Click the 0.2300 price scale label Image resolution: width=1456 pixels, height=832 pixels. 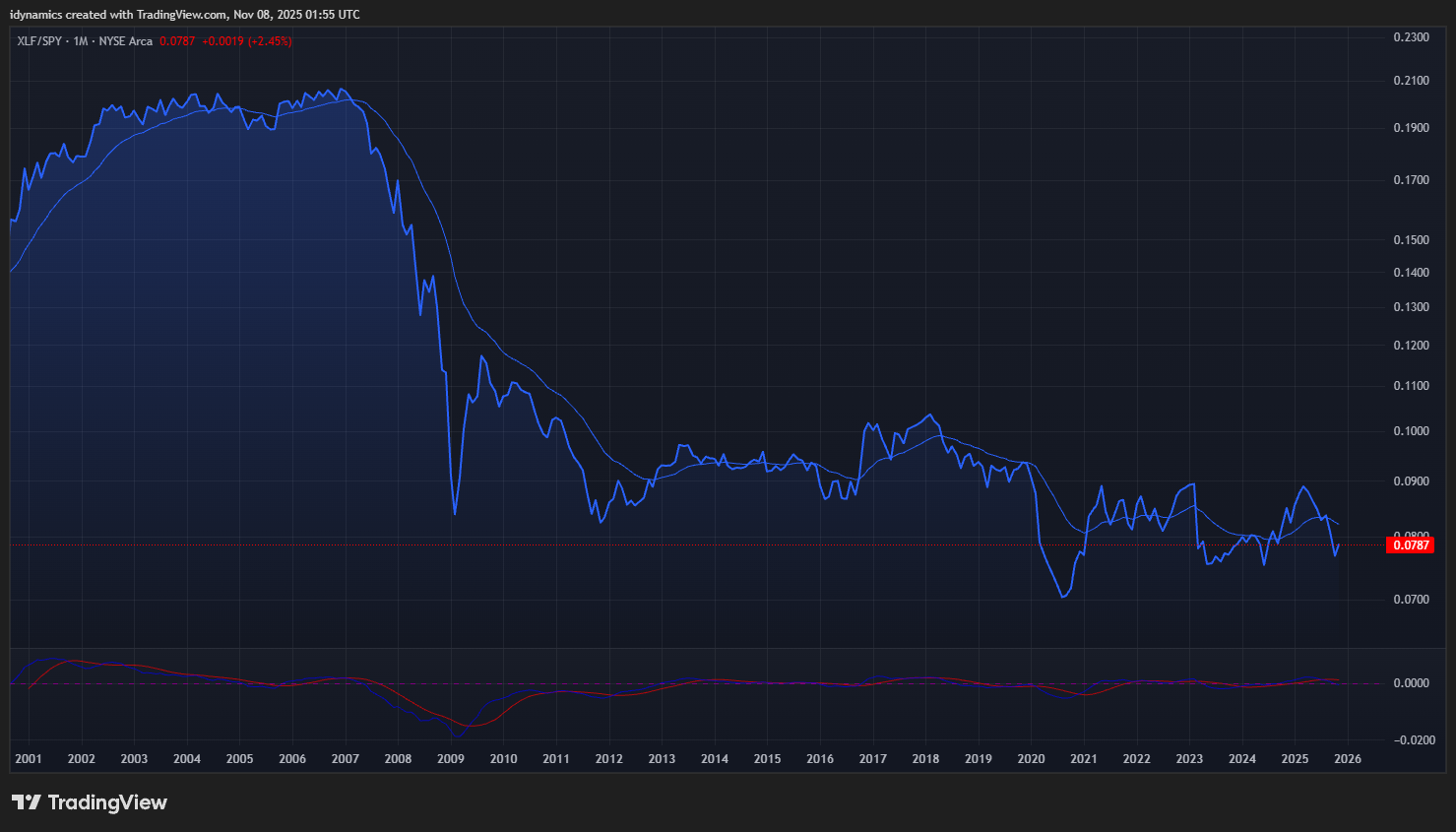1411,37
